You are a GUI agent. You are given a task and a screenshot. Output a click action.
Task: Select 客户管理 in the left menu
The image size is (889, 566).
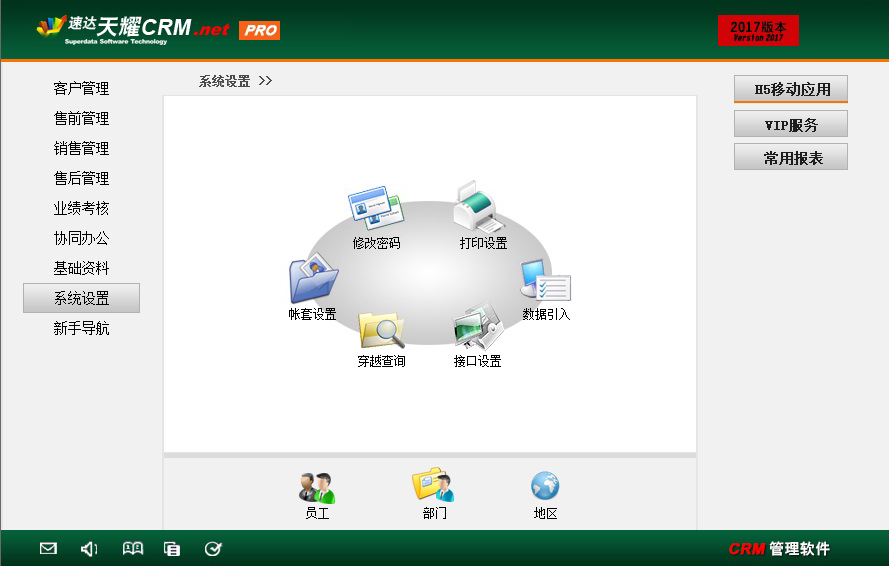(x=81, y=88)
